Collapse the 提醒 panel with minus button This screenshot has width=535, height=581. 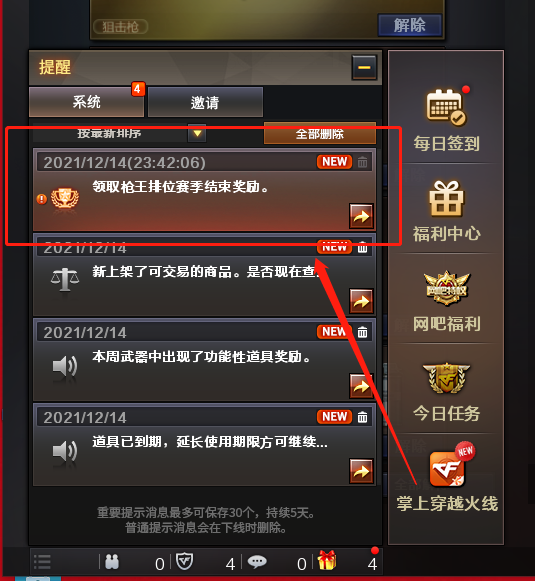pos(364,67)
